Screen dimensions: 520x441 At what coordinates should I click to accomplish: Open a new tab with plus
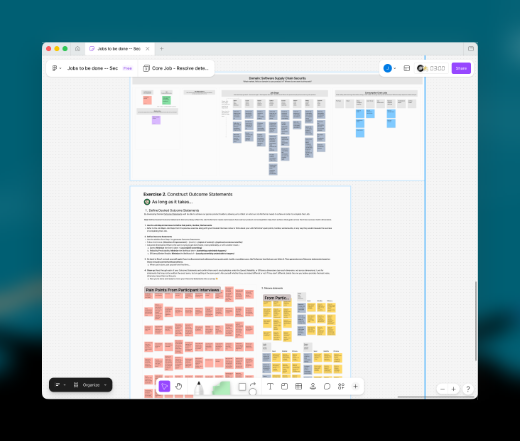click(161, 49)
